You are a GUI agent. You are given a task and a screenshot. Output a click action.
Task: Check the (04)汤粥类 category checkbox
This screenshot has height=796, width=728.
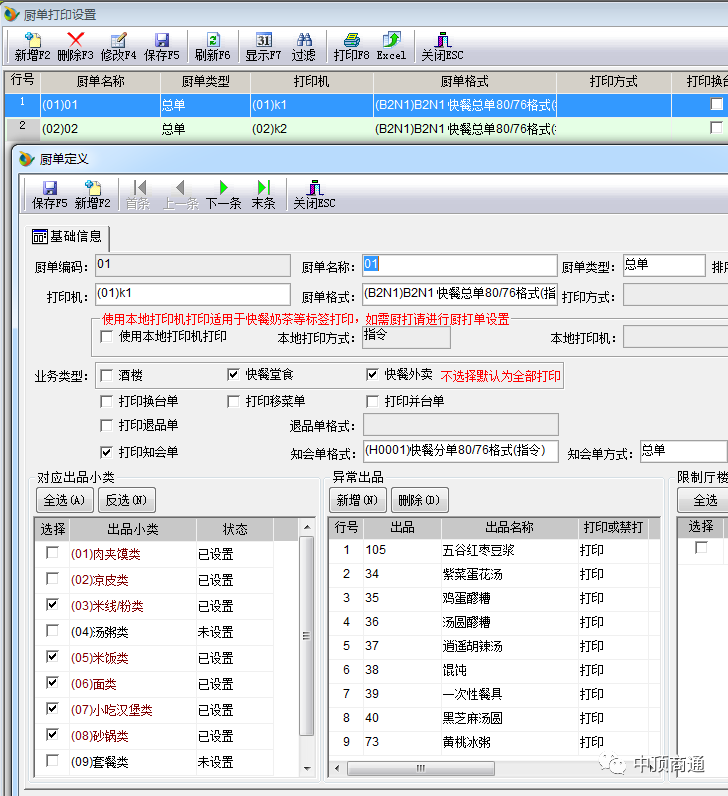[x=52, y=631]
